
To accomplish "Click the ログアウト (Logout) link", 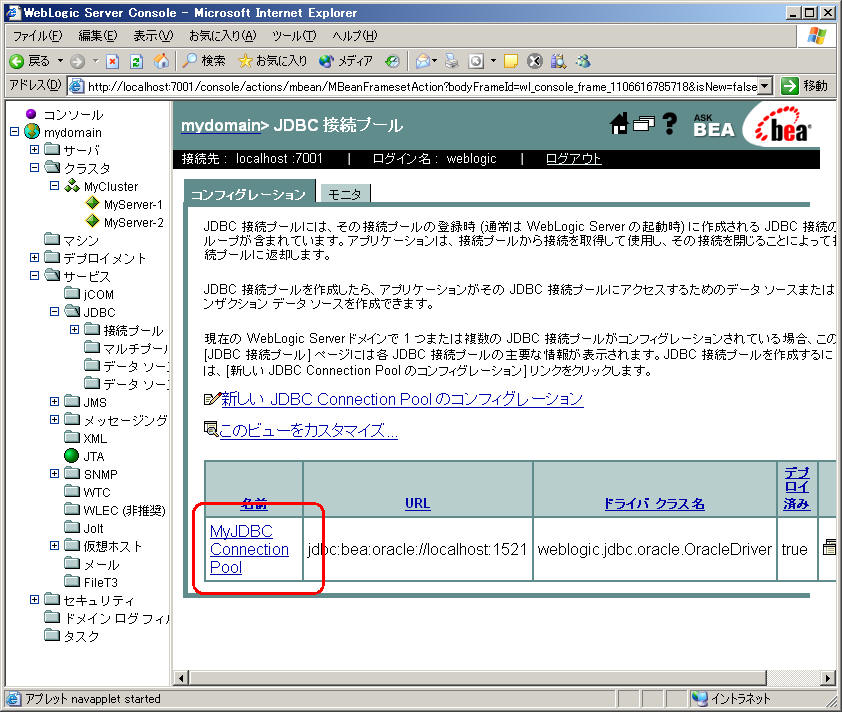I will (573, 159).
